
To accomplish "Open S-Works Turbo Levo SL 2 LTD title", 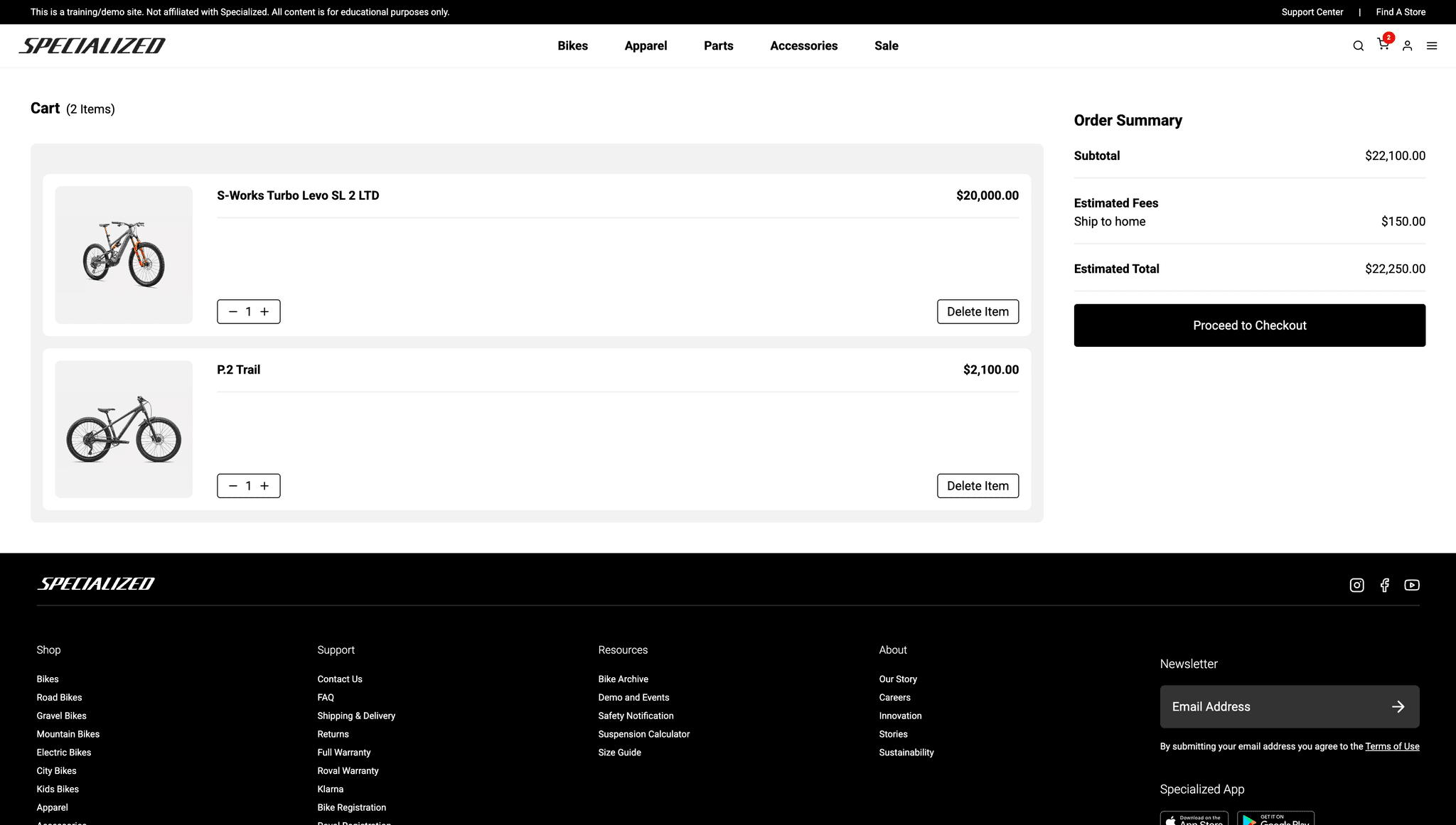I will 298,195.
